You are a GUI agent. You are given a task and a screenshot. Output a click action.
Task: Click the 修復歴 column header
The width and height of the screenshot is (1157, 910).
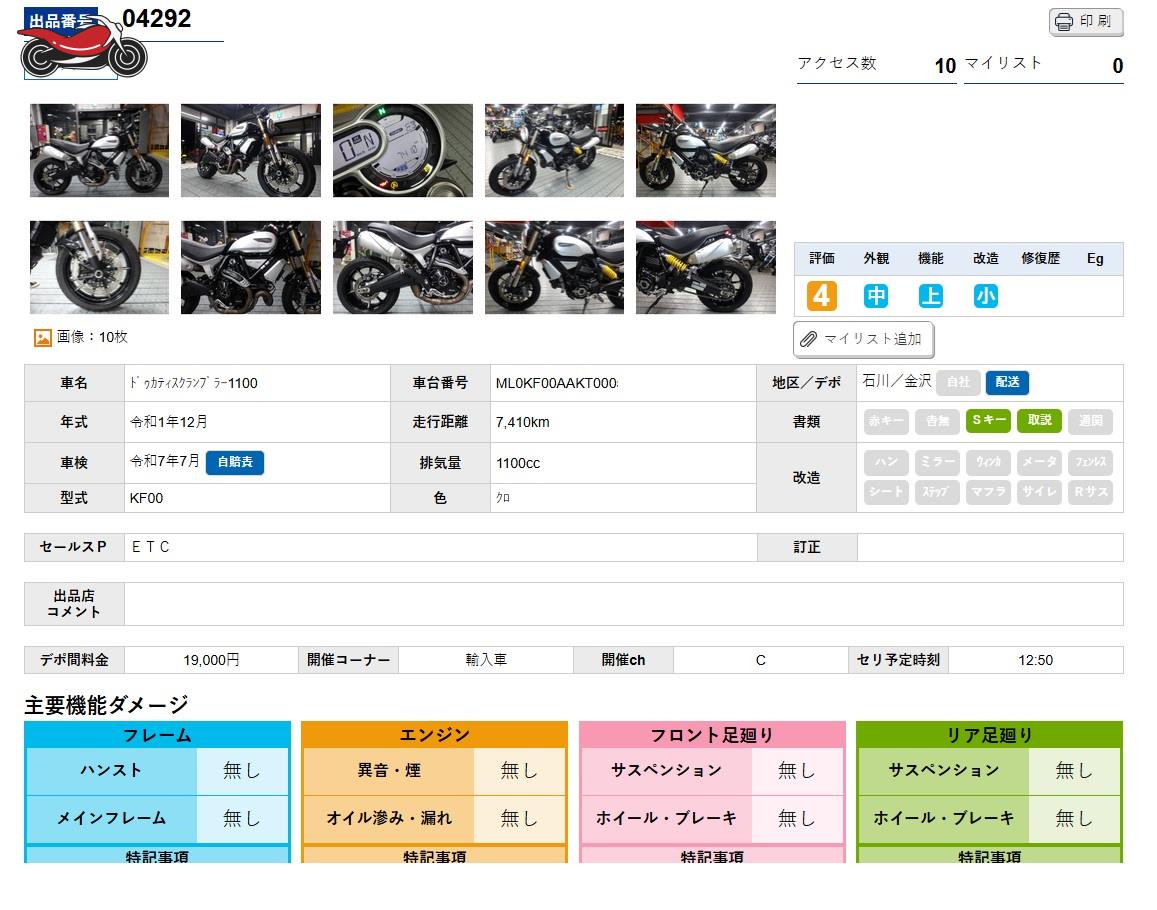[x=1040, y=258]
